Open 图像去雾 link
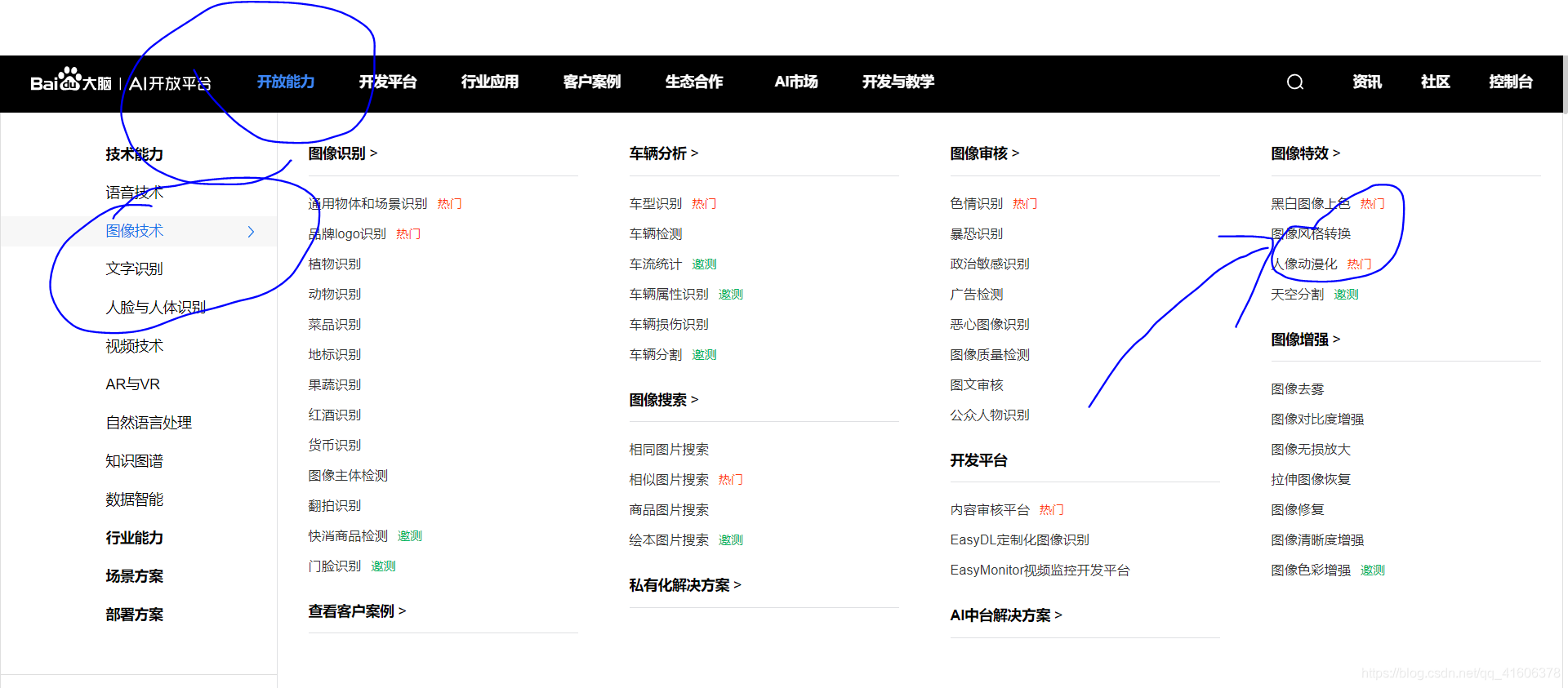 (x=1298, y=389)
